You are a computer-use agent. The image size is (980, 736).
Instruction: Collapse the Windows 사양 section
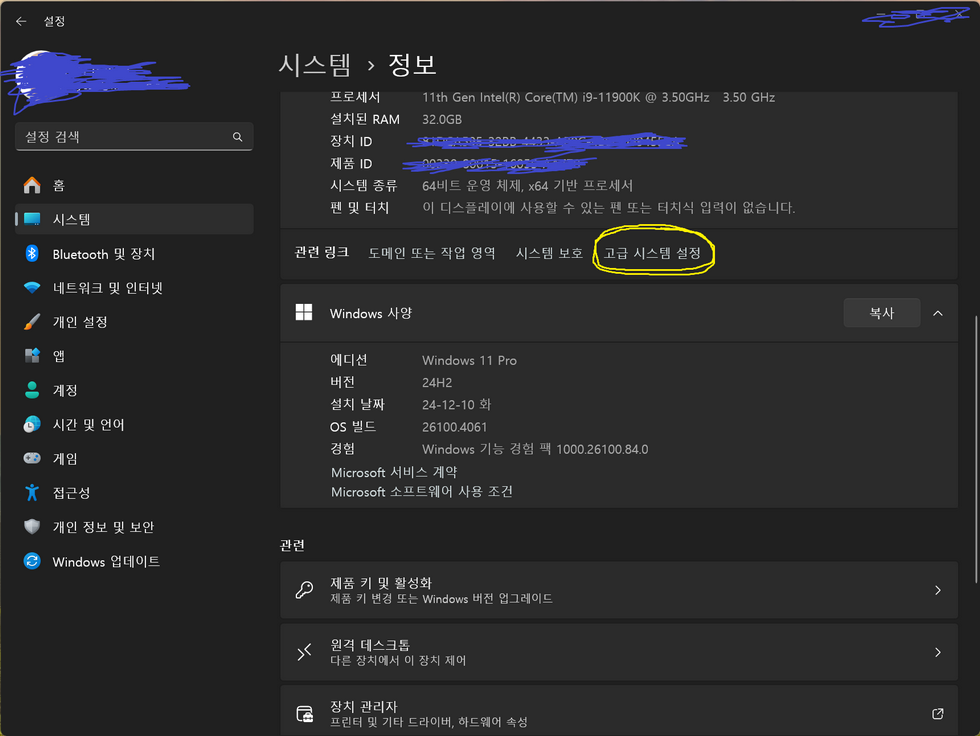(x=938, y=313)
